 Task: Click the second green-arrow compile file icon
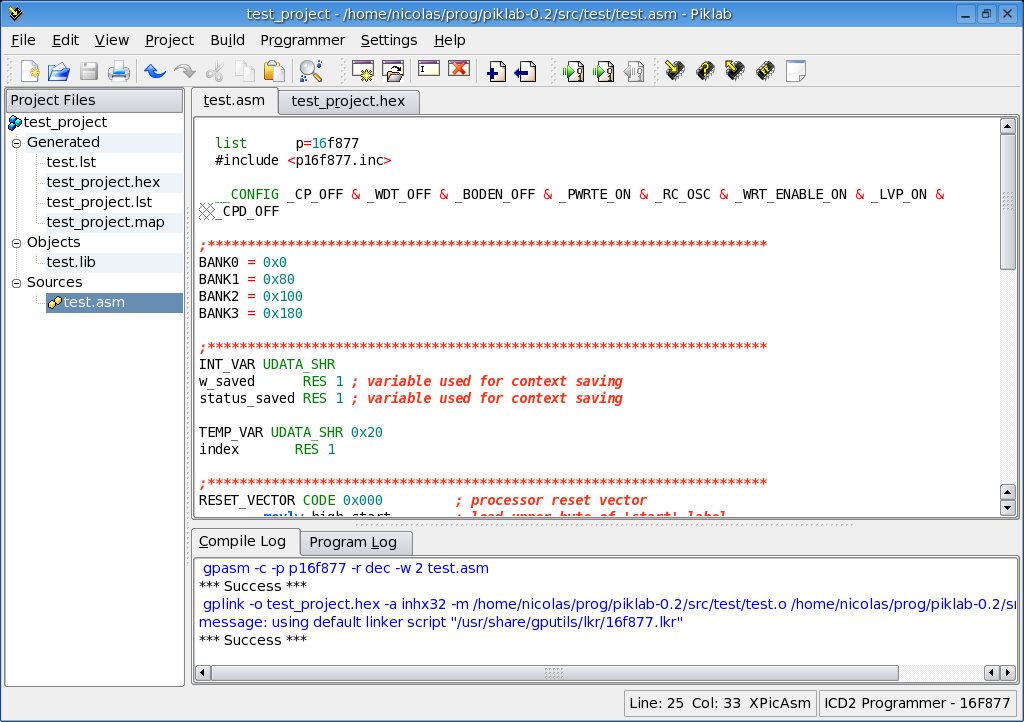tap(603, 71)
